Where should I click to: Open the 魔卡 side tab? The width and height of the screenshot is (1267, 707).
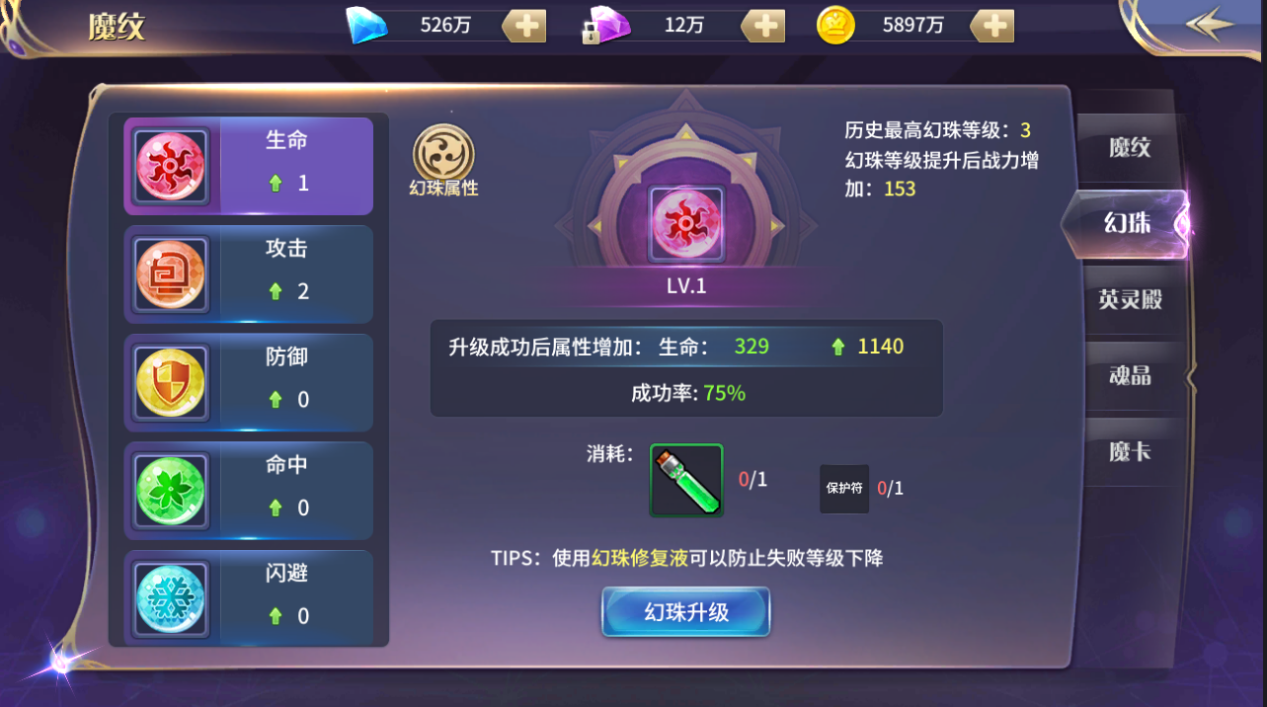pyautogui.click(x=1130, y=451)
